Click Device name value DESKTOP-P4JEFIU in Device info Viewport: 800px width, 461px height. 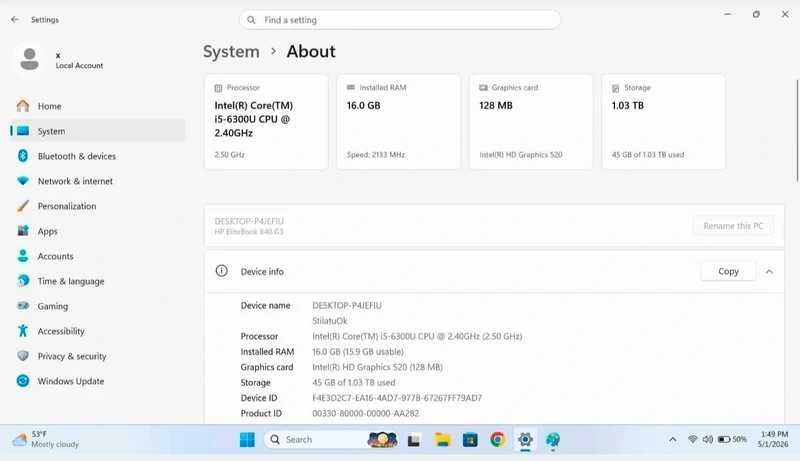[347, 305]
